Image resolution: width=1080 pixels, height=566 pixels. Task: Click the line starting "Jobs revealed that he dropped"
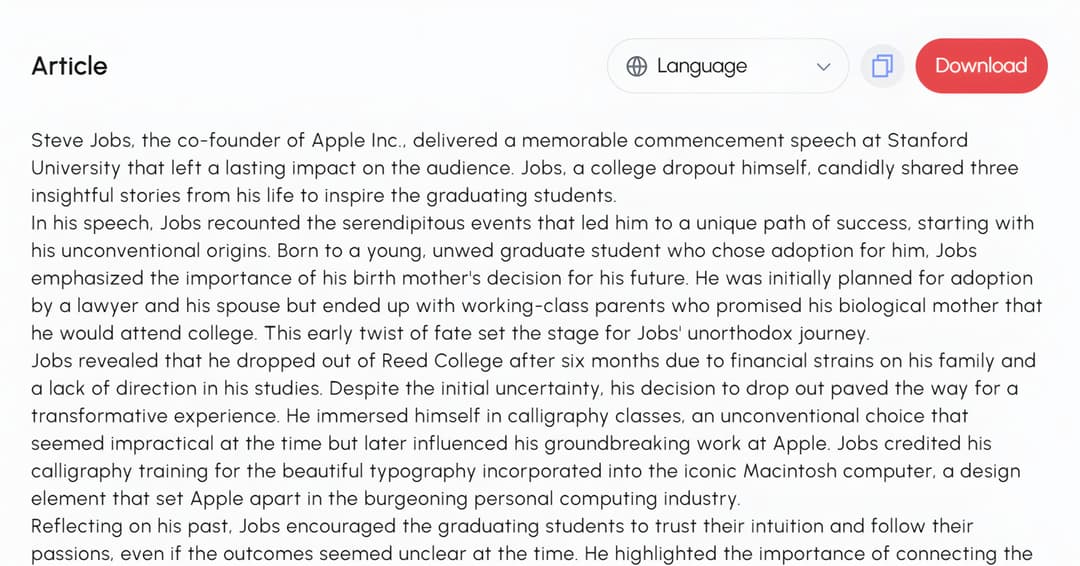coord(533,361)
